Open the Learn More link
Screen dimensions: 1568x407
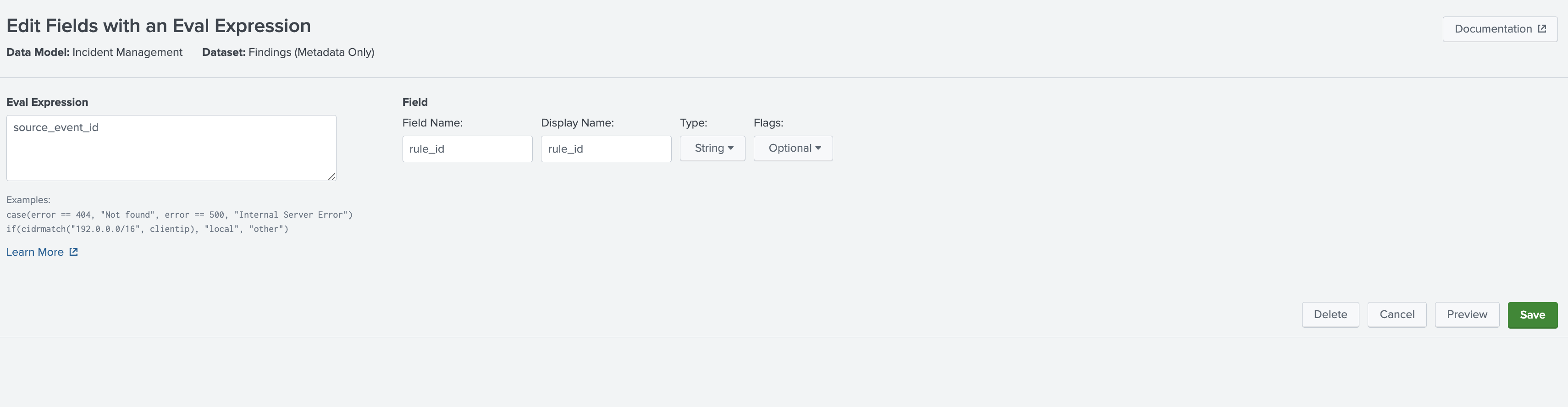[35, 251]
